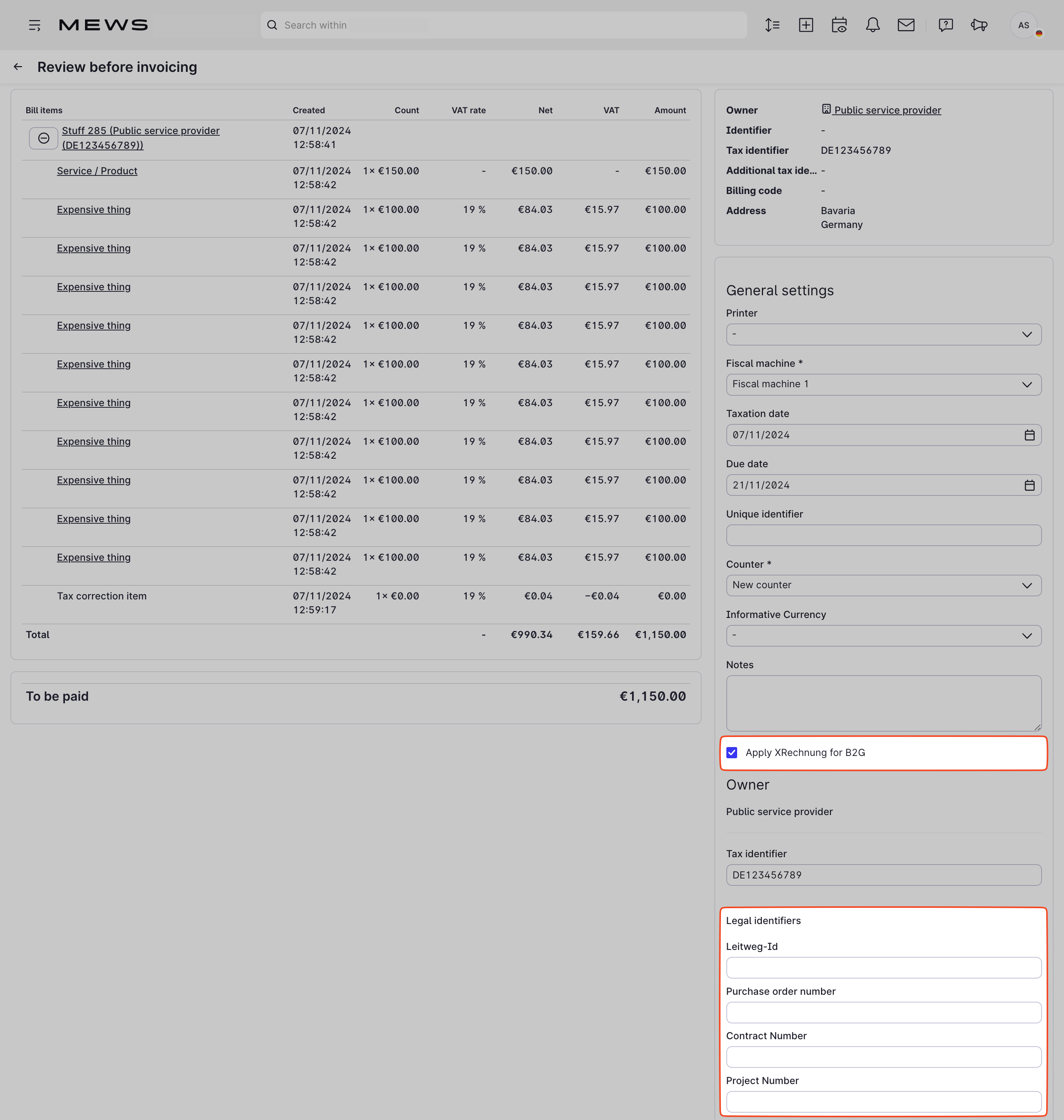Open the Printer dropdown
Viewport: 1064px width, 1120px height.
click(x=884, y=334)
